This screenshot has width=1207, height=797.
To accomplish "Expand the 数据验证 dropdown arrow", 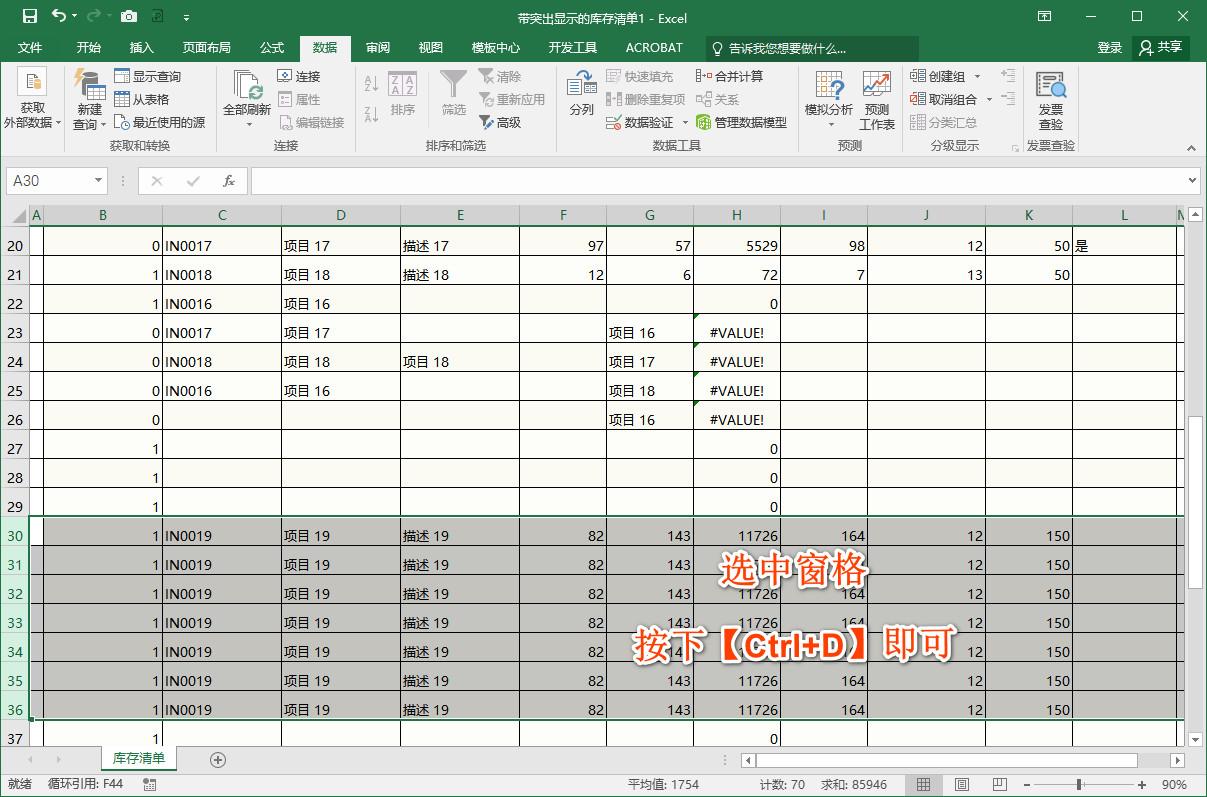I will 686,123.
